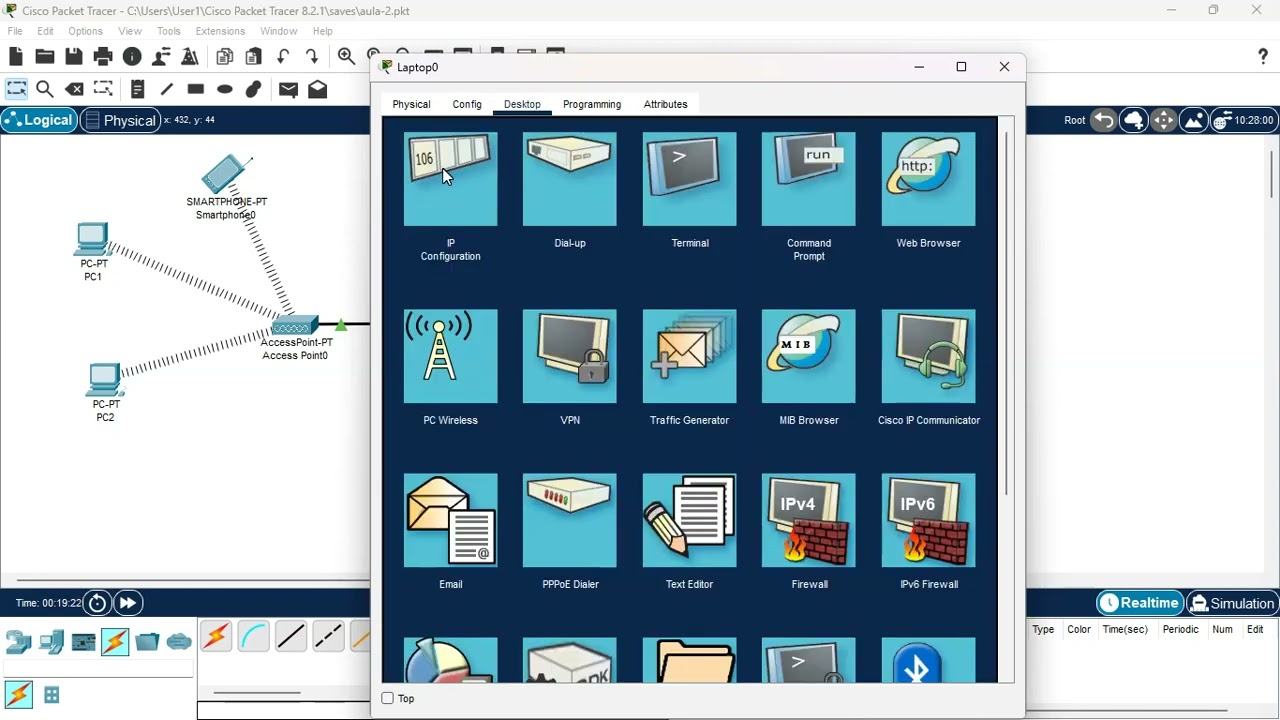
Task: Click the Power Cycle Devices button
Action: [97, 603]
